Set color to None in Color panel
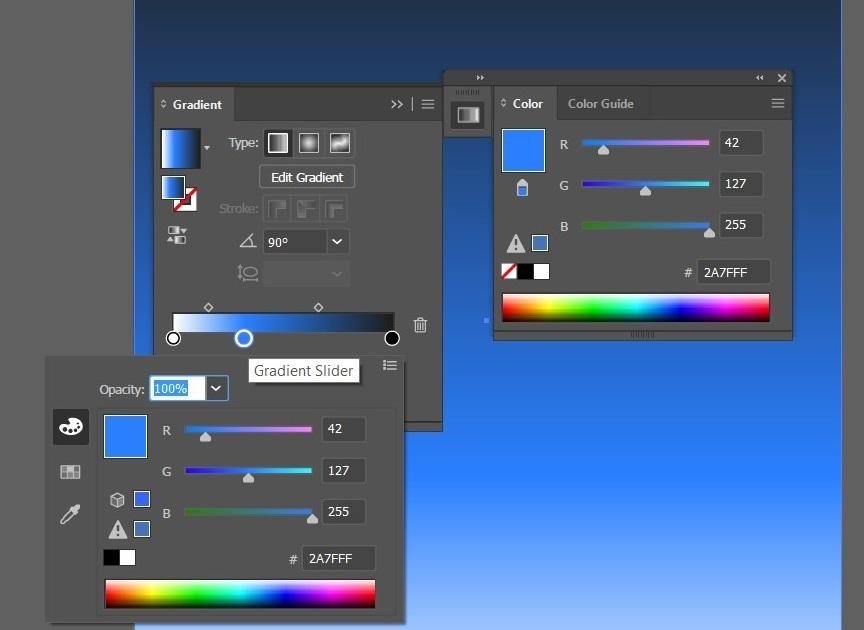Image resolution: width=864 pixels, height=630 pixels. pyautogui.click(x=509, y=271)
